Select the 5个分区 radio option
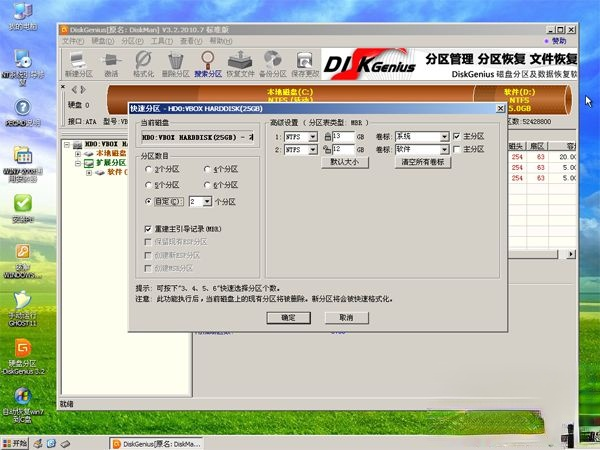The width and height of the screenshot is (600, 450). [148, 185]
